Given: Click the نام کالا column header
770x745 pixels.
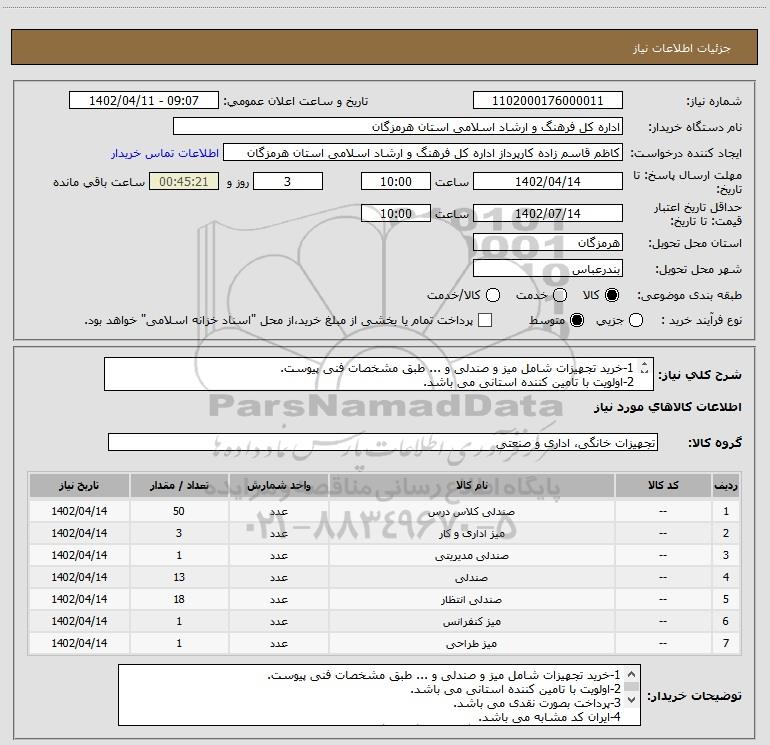Looking at the screenshot, I should [x=471, y=485].
